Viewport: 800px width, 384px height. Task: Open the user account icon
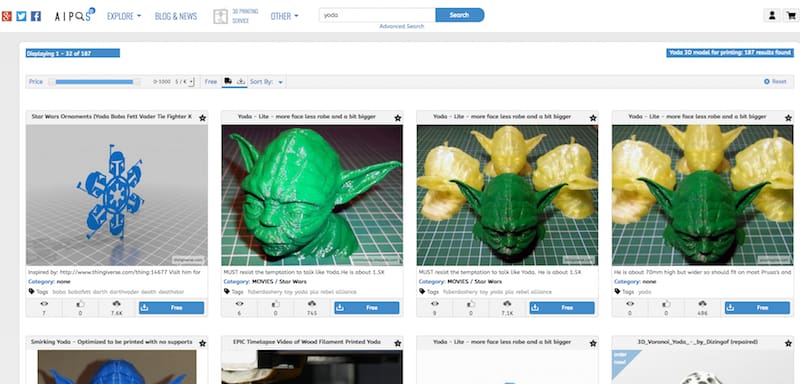click(772, 16)
